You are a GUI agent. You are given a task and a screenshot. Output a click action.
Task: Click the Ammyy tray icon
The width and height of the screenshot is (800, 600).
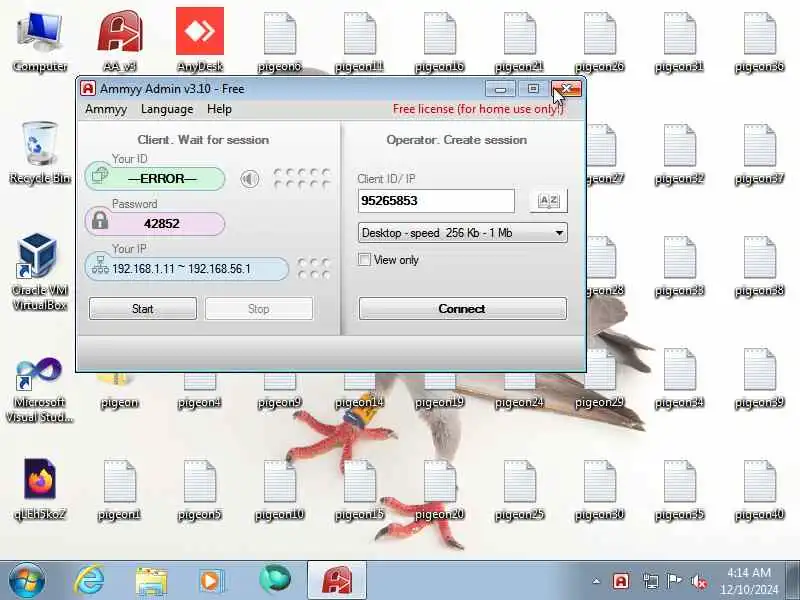[x=621, y=581]
